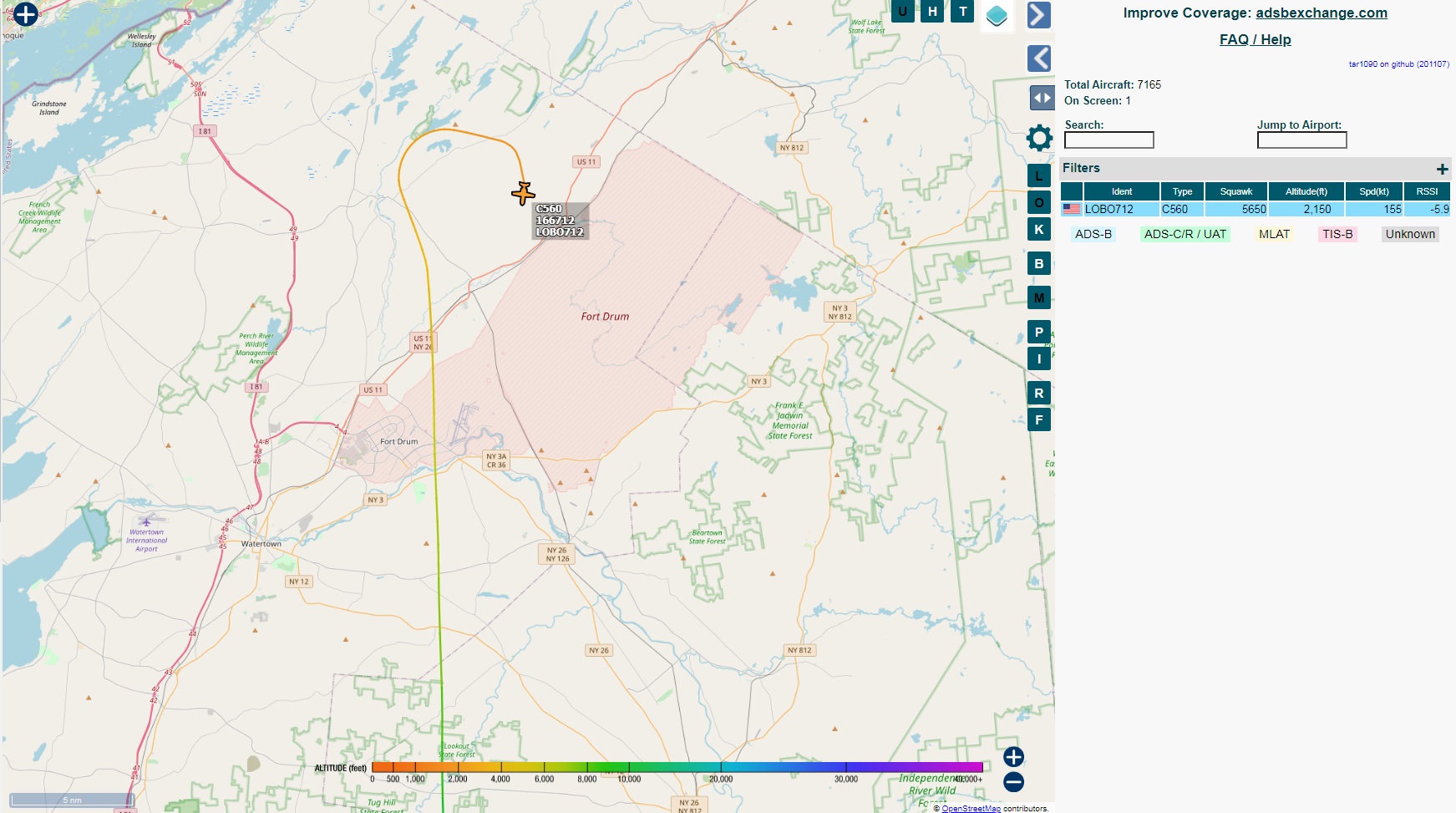
Task: Open the FAQ / Help link
Action: pyautogui.click(x=1256, y=39)
